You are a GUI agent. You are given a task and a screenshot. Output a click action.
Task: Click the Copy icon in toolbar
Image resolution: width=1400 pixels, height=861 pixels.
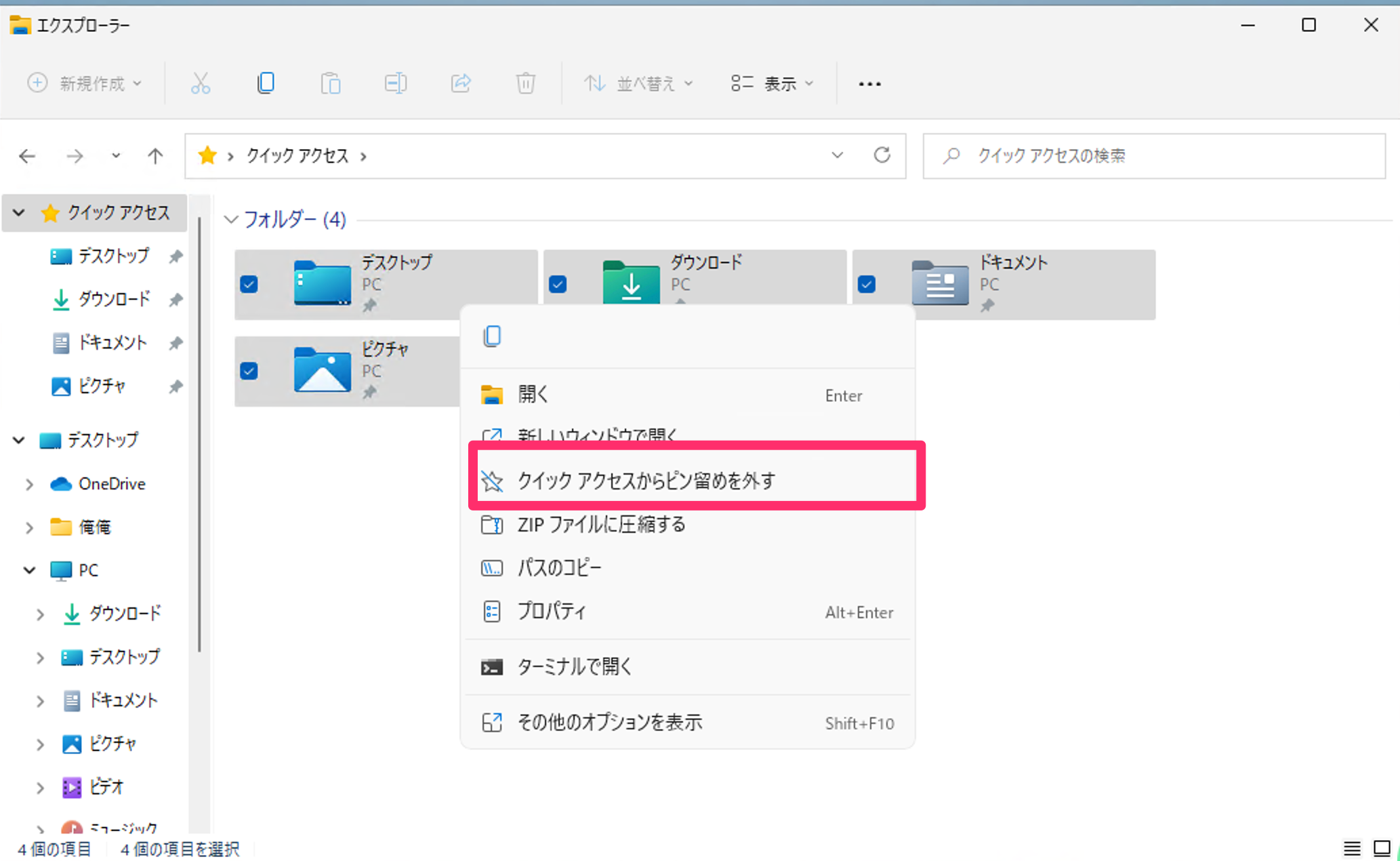pos(266,83)
